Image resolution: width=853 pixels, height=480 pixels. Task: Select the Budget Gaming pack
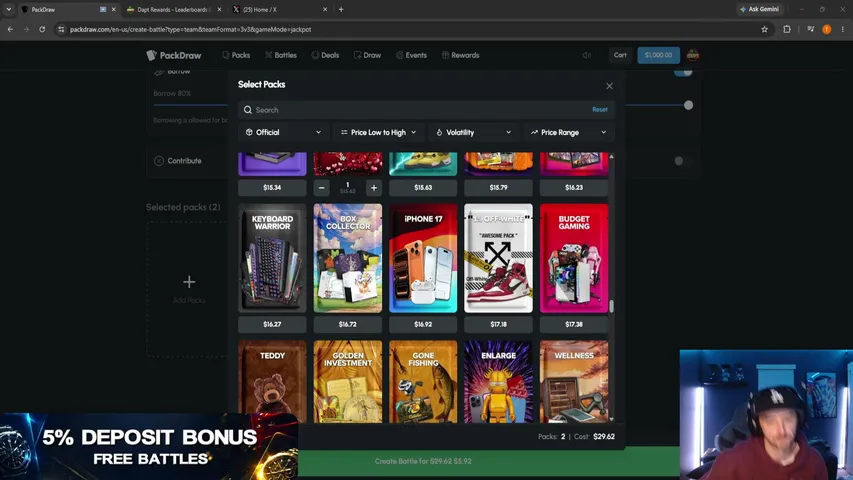tap(574, 258)
